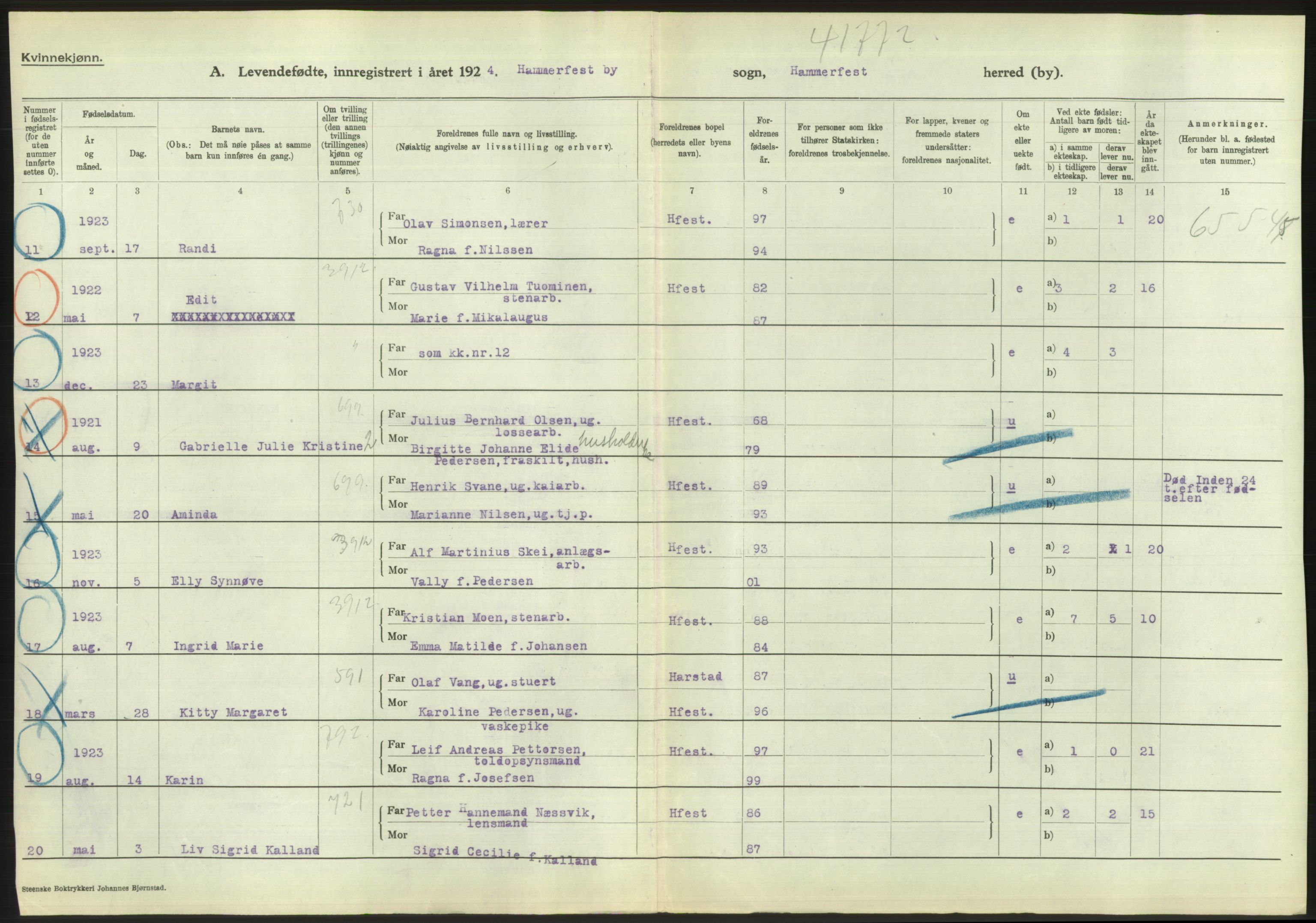
Task: Select father "Julius Bernhard Olsen, ug."
Action: (x=505, y=421)
